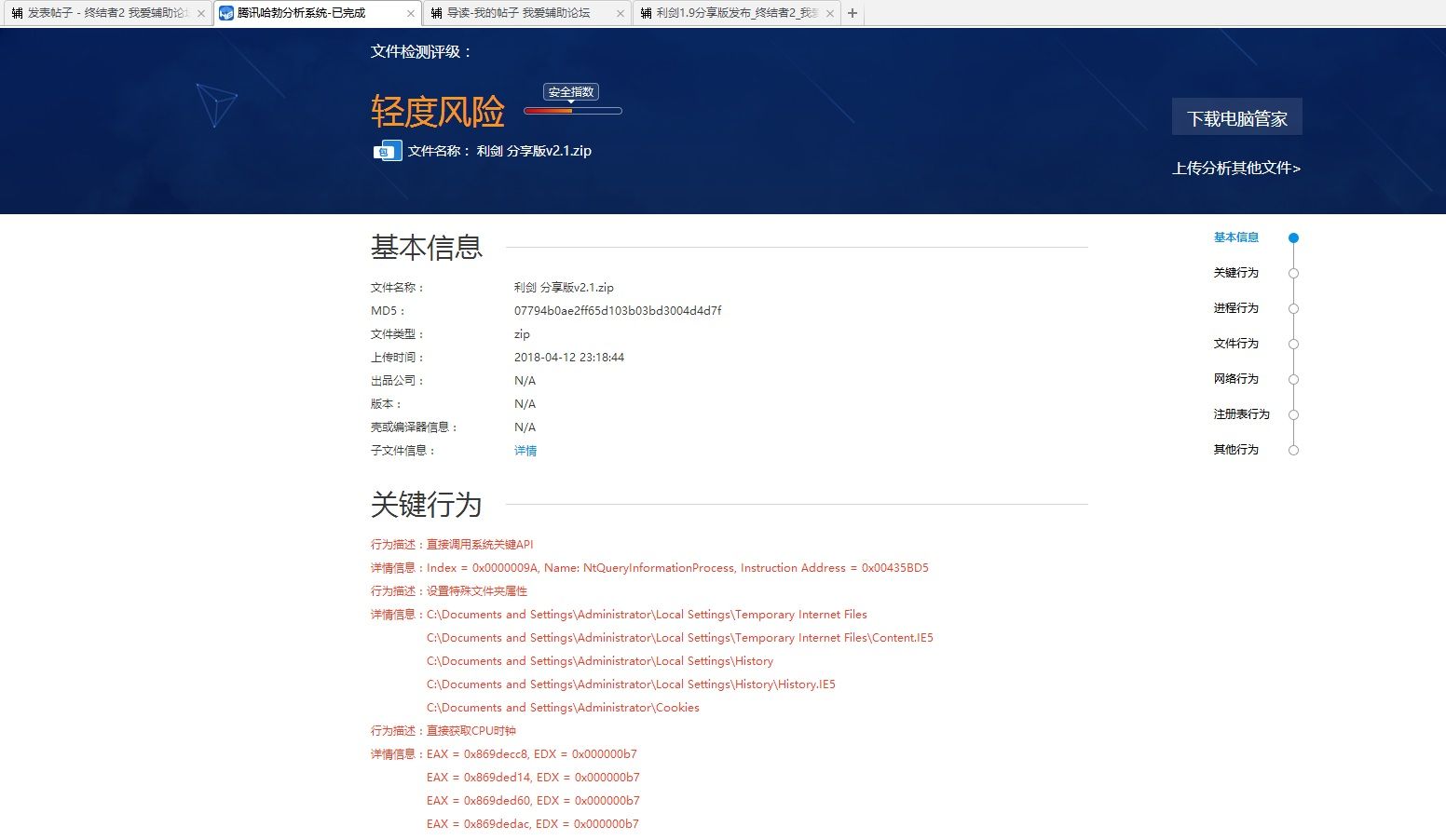Click the favicon of the 利剑1.9分享版发布 tab
The width and height of the screenshot is (1446, 840).
coord(647,13)
